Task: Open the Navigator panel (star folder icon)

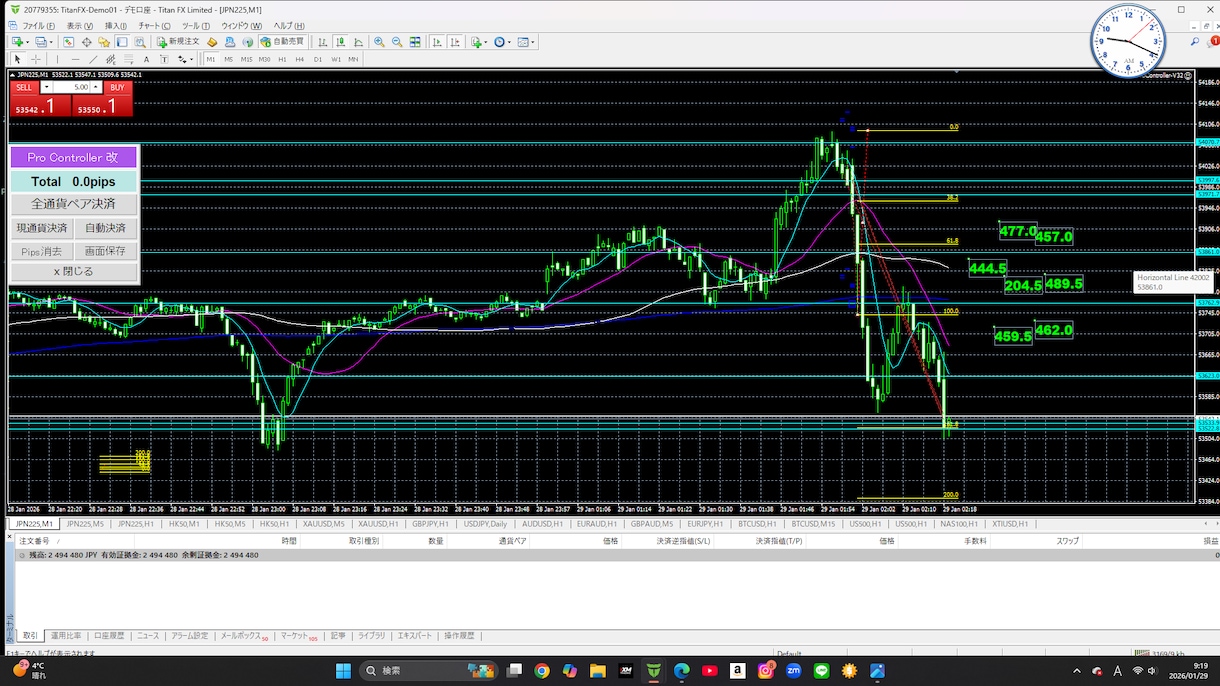Action: (x=104, y=42)
